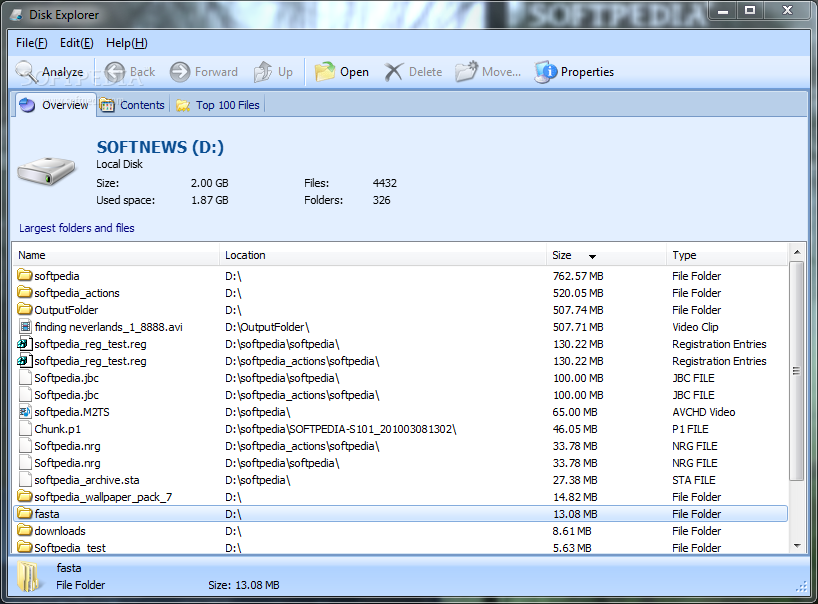Image resolution: width=818 pixels, height=604 pixels.
Task: Click the Forward arrow icon
Action: (x=180, y=72)
